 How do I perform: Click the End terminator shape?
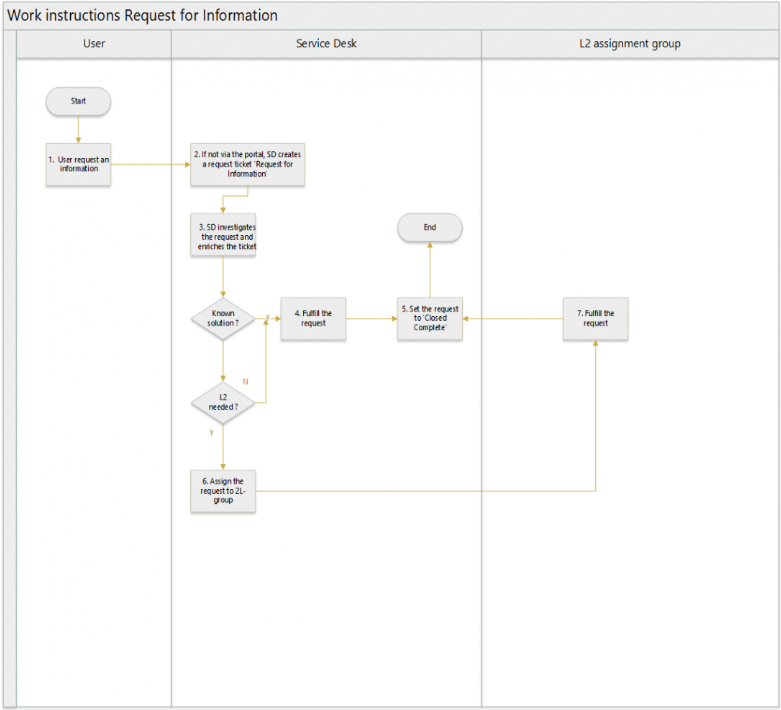(429, 228)
